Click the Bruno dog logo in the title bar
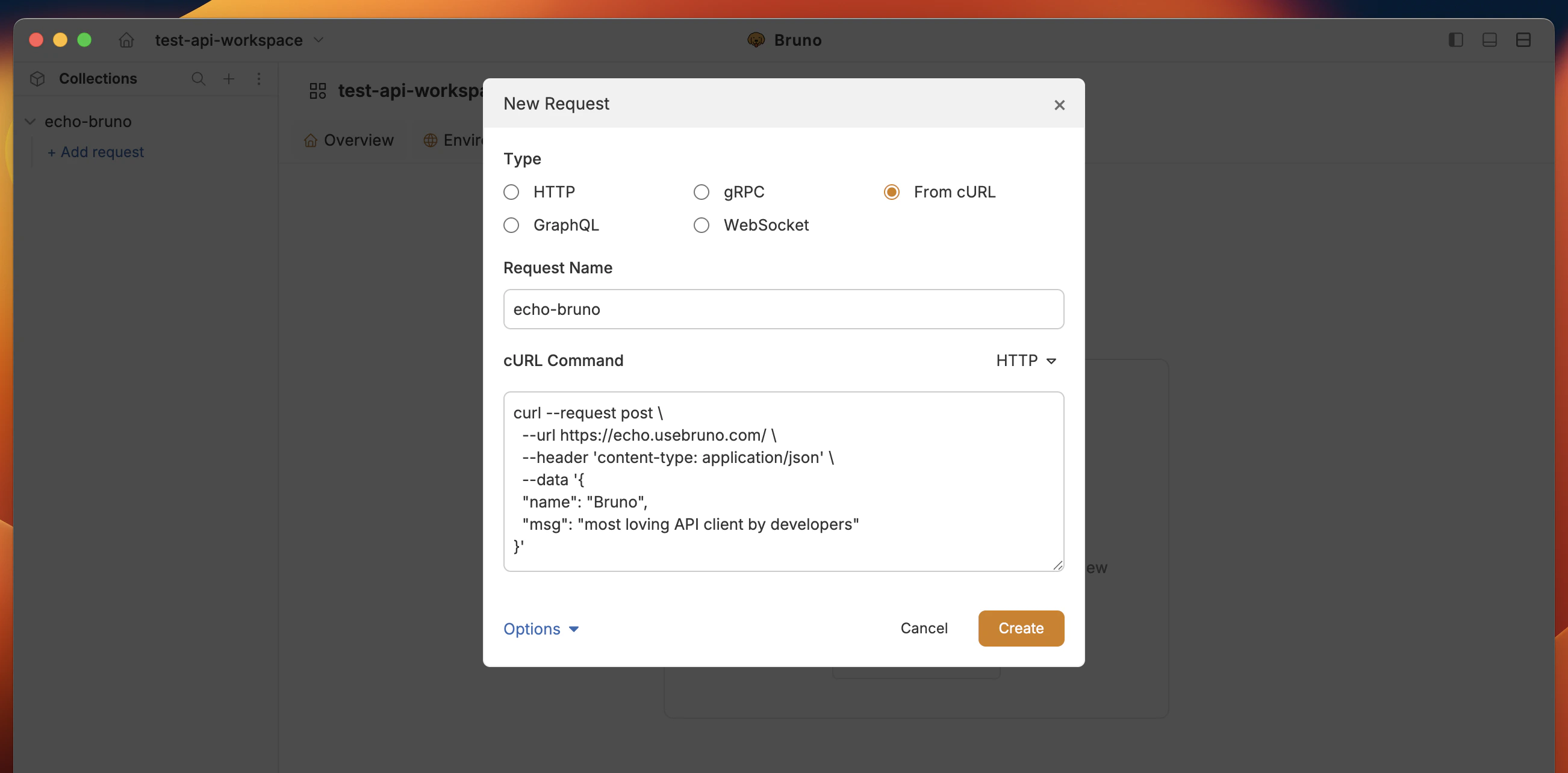The image size is (1568, 773). (x=756, y=40)
